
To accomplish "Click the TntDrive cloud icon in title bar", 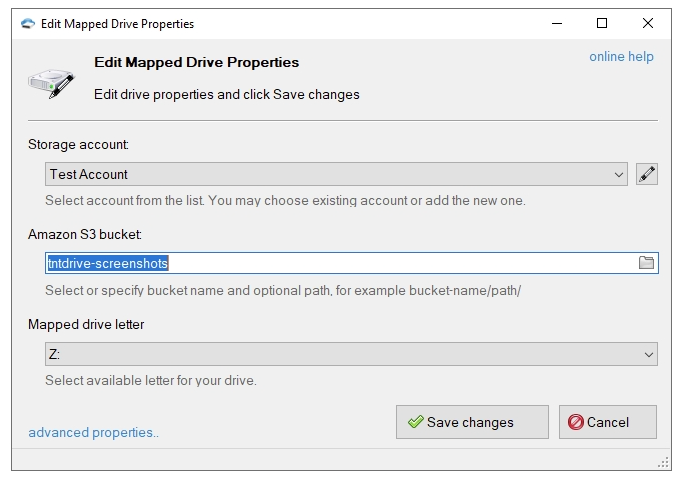I will pos(27,23).
